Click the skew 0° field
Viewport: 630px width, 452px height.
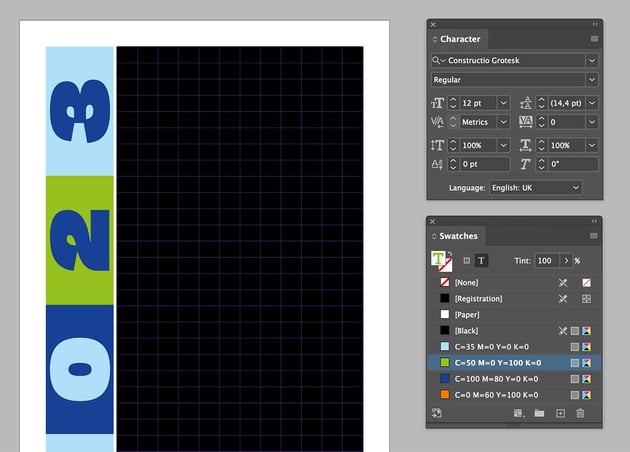[573, 164]
